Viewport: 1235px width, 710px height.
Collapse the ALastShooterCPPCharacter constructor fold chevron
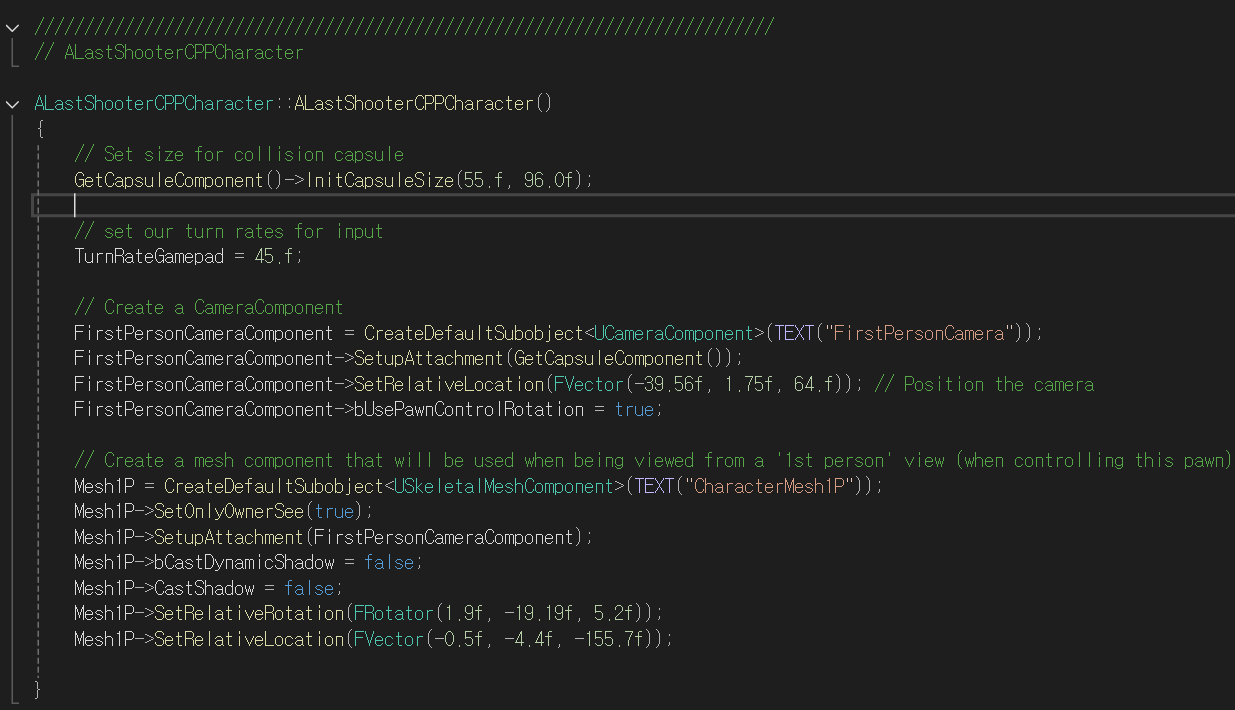pos(12,104)
